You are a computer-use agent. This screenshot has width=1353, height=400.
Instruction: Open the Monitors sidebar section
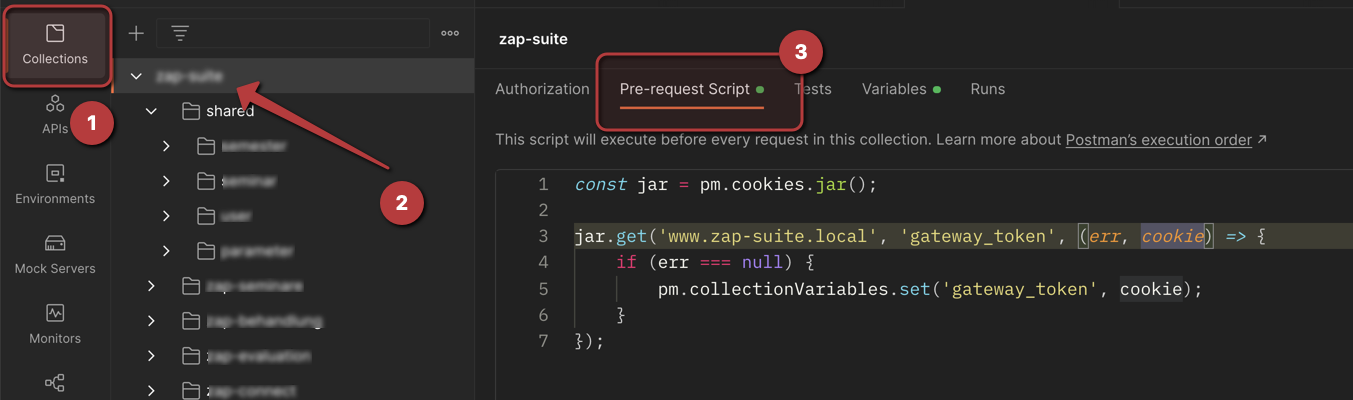click(x=55, y=326)
